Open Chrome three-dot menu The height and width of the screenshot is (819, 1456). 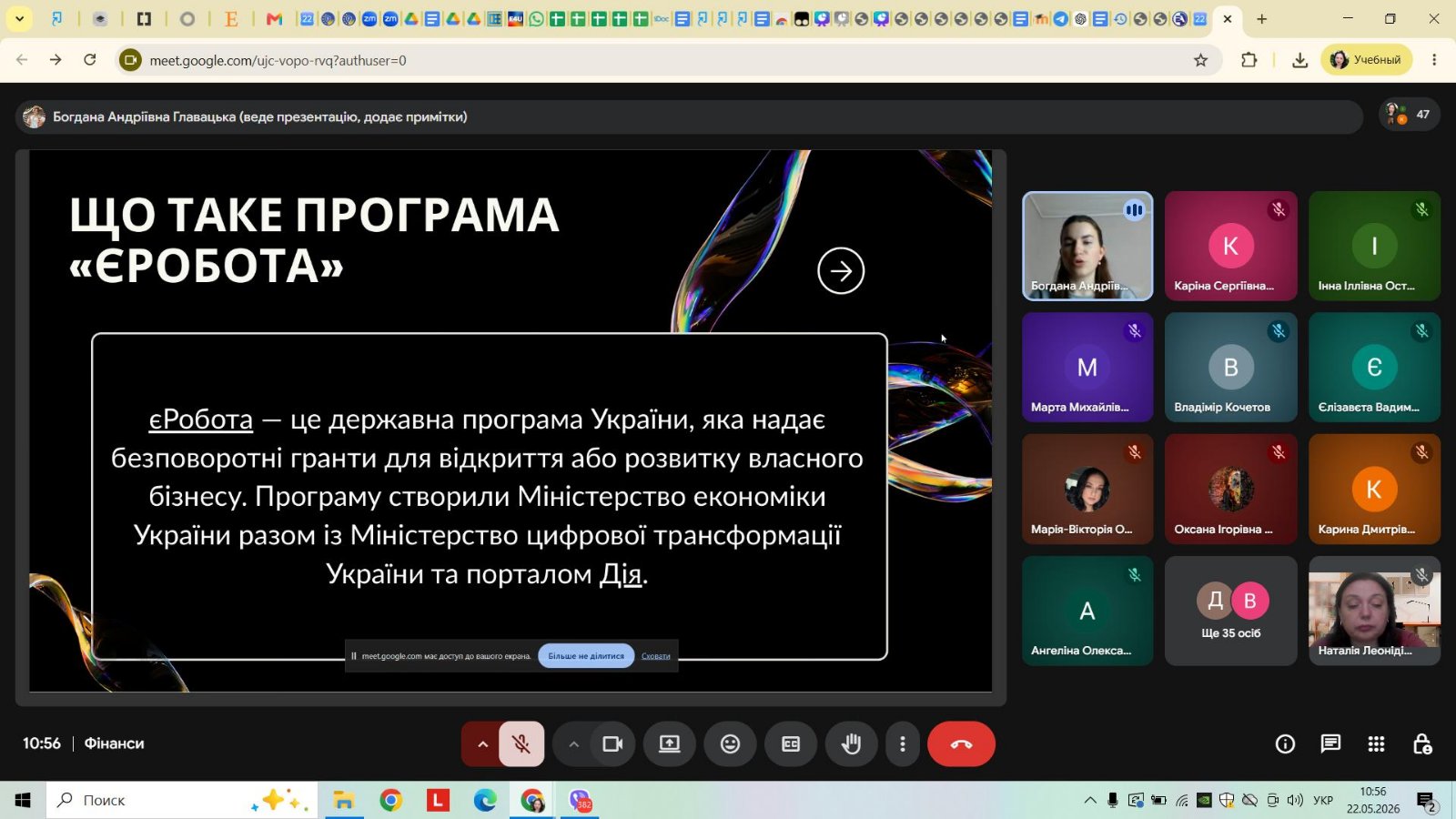click(x=1434, y=60)
